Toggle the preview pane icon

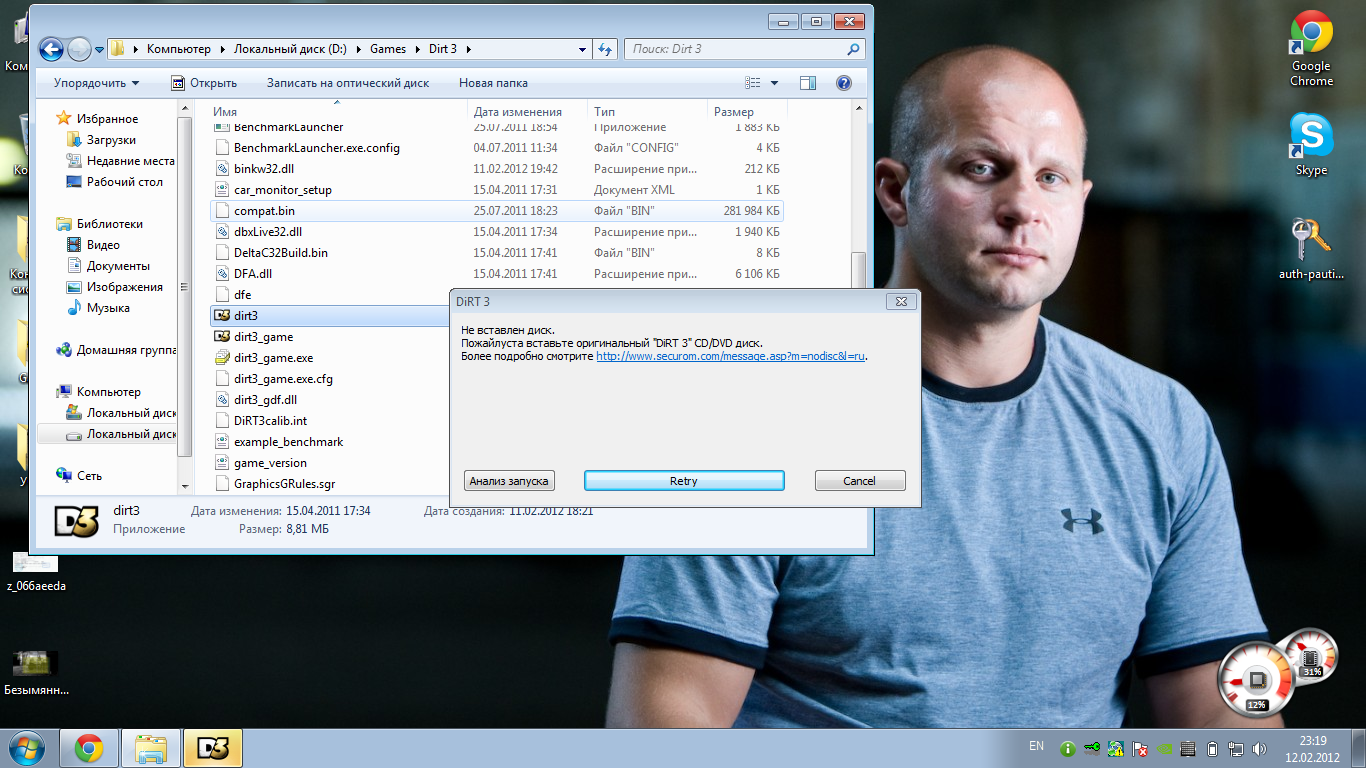(x=808, y=83)
